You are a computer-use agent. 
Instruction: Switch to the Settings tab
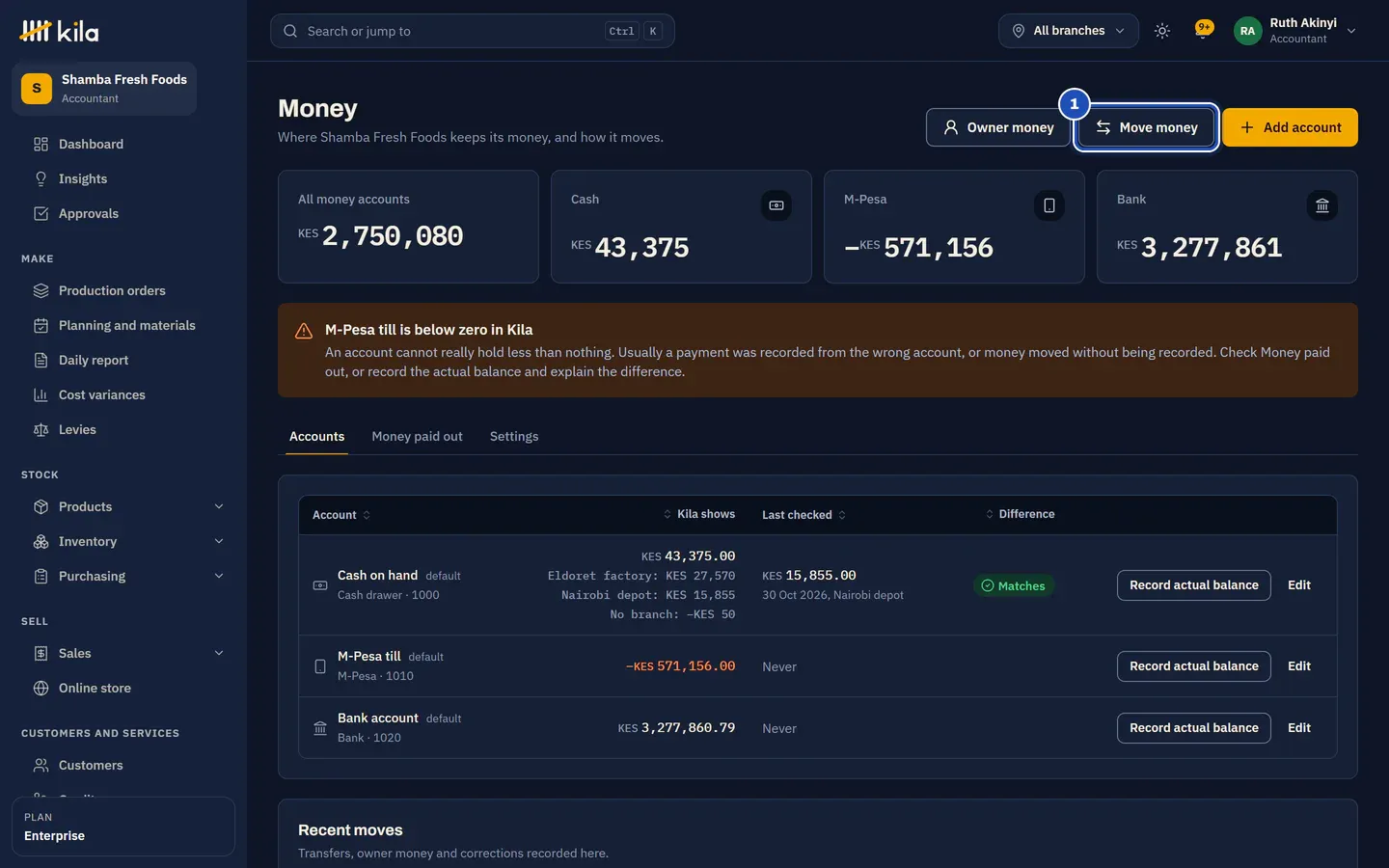pyautogui.click(x=514, y=436)
